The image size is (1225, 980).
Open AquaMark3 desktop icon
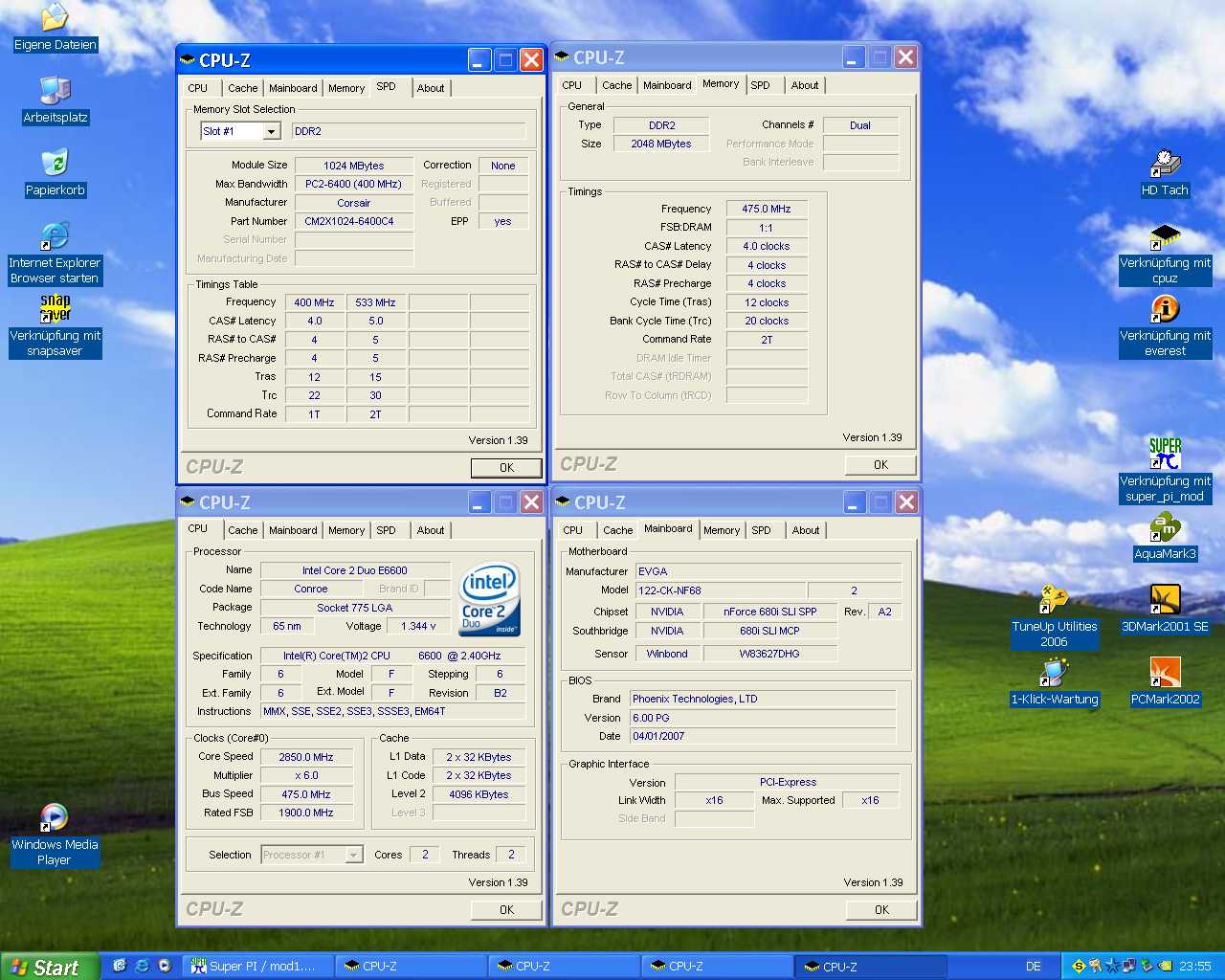1165,527
